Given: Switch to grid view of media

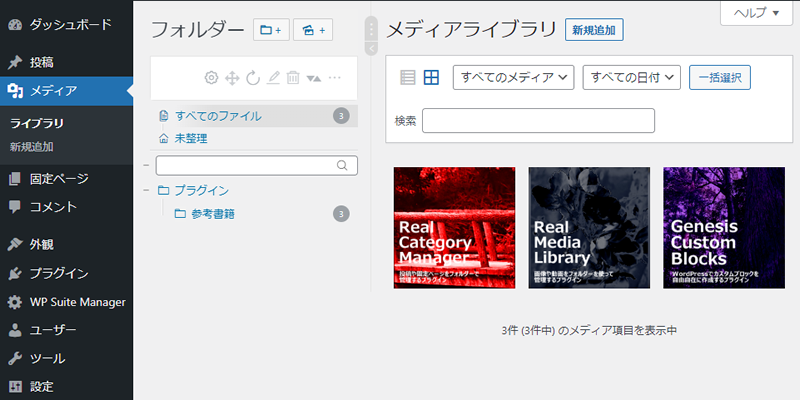Looking at the screenshot, I should (432, 78).
